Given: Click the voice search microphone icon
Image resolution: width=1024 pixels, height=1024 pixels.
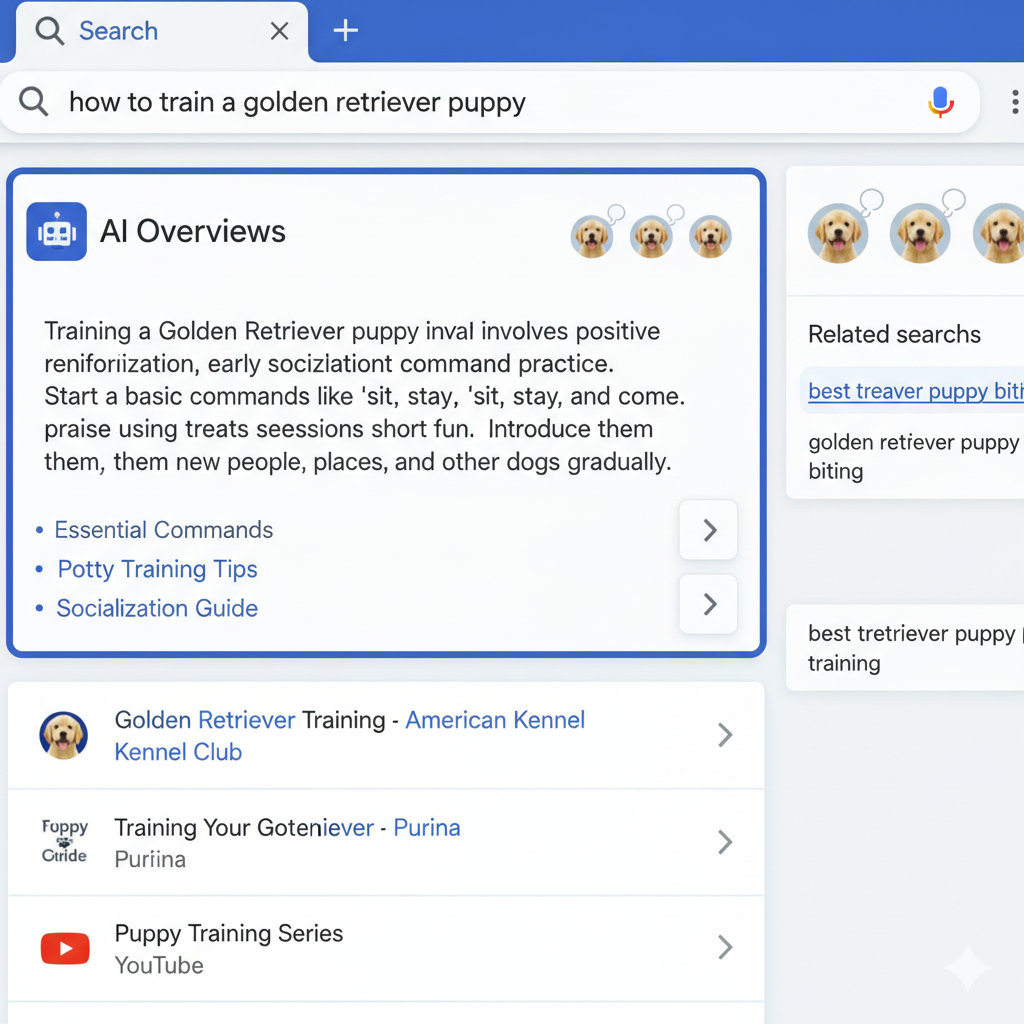Looking at the screenshot, I should [x=940, y=102].
